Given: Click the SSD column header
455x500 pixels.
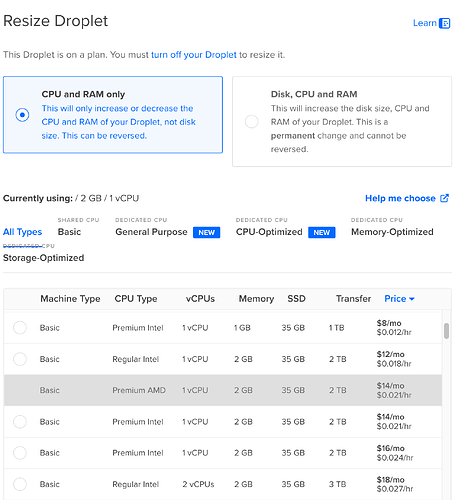Looking at the screenshot, I should (x=296, y=299).
